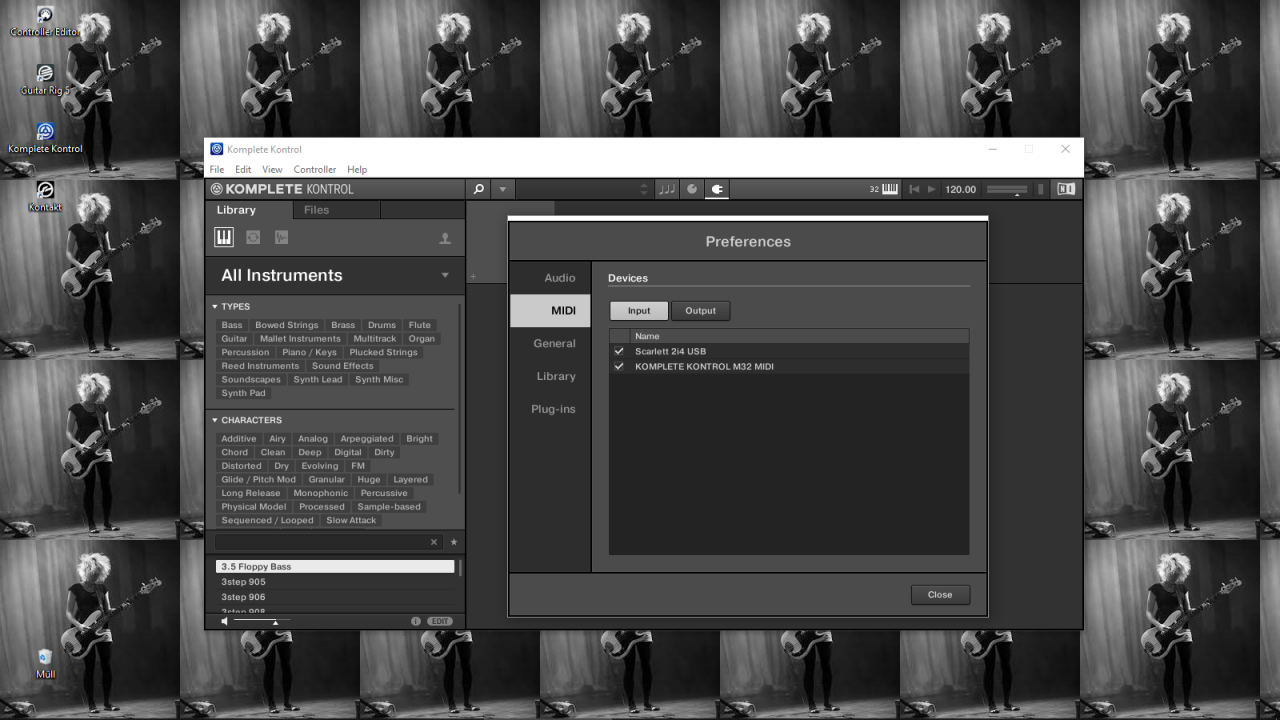Open the Help menu

pos(357,169)
